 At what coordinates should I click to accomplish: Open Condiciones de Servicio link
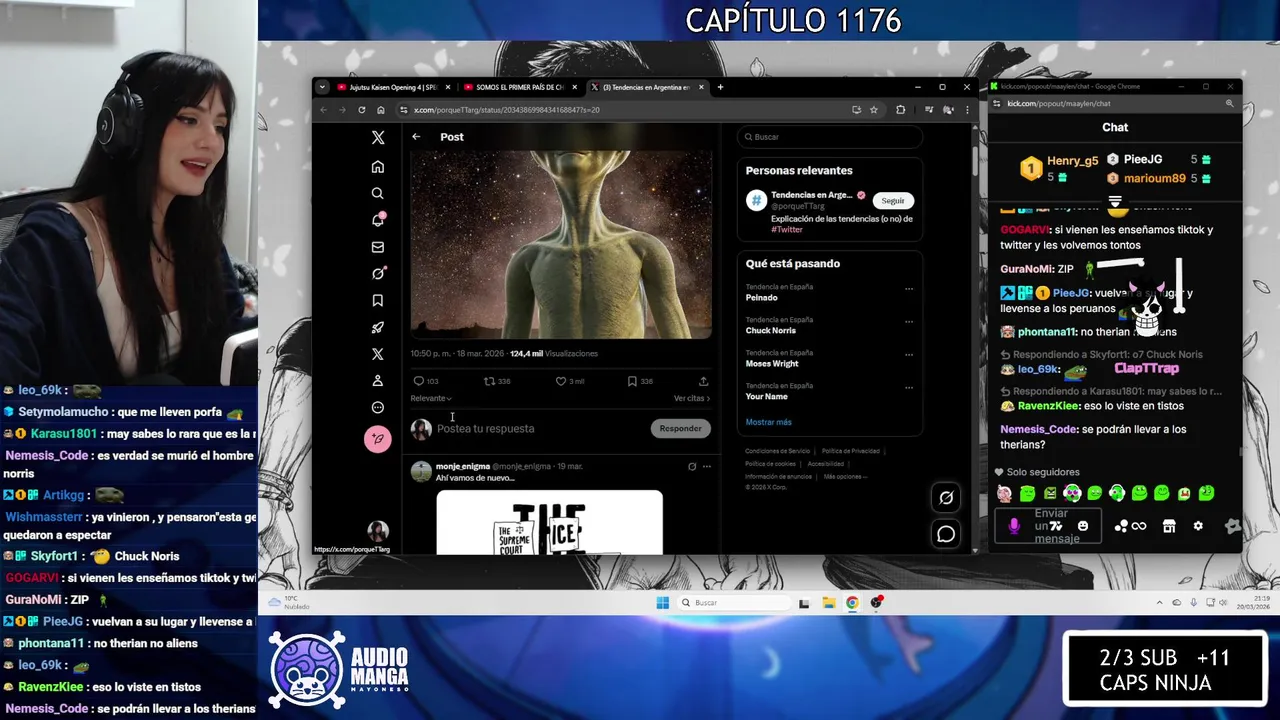[x=777, y=451]
